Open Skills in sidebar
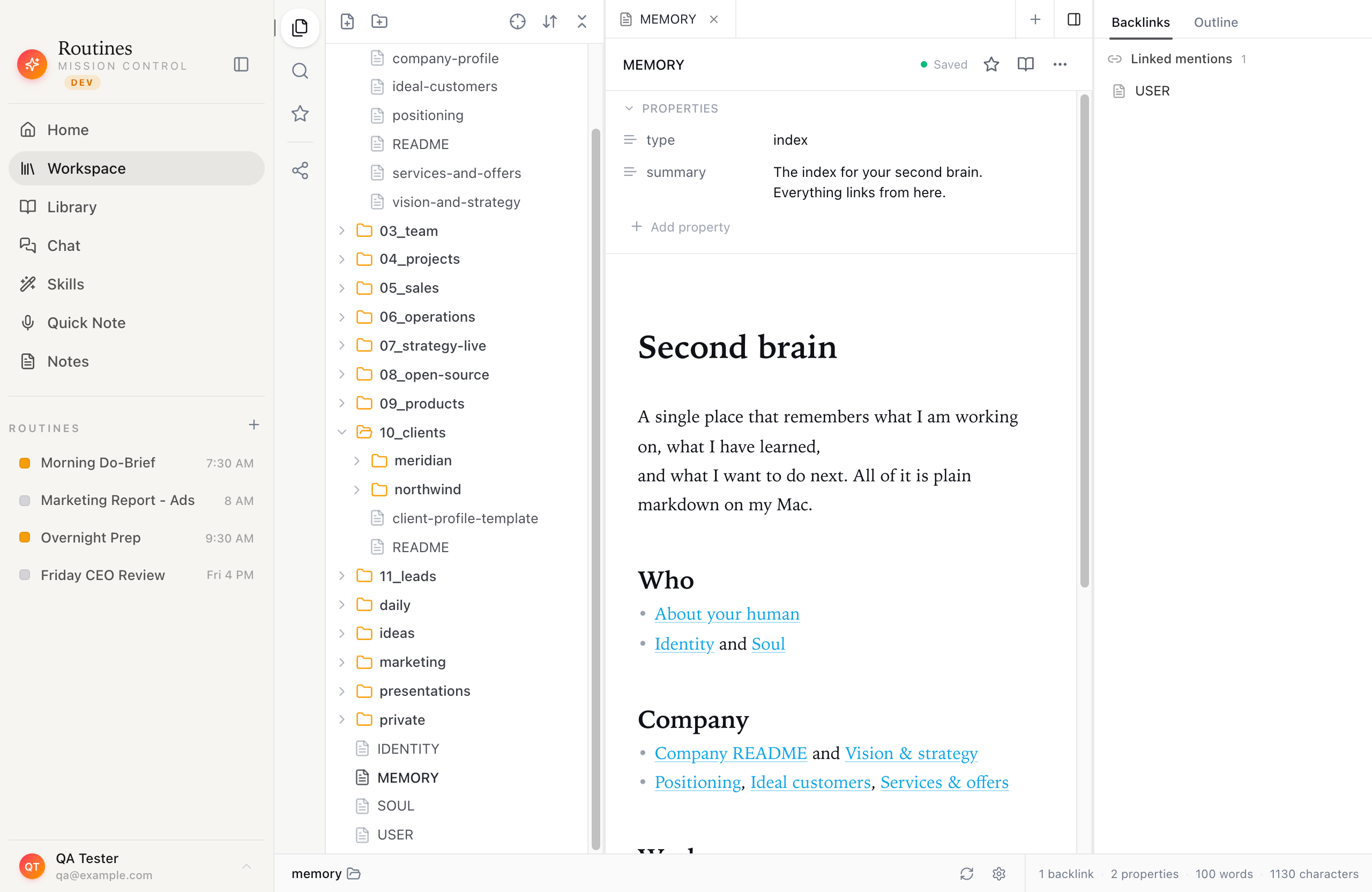Viewport: 1372px width, 892px height. [137, 284]
